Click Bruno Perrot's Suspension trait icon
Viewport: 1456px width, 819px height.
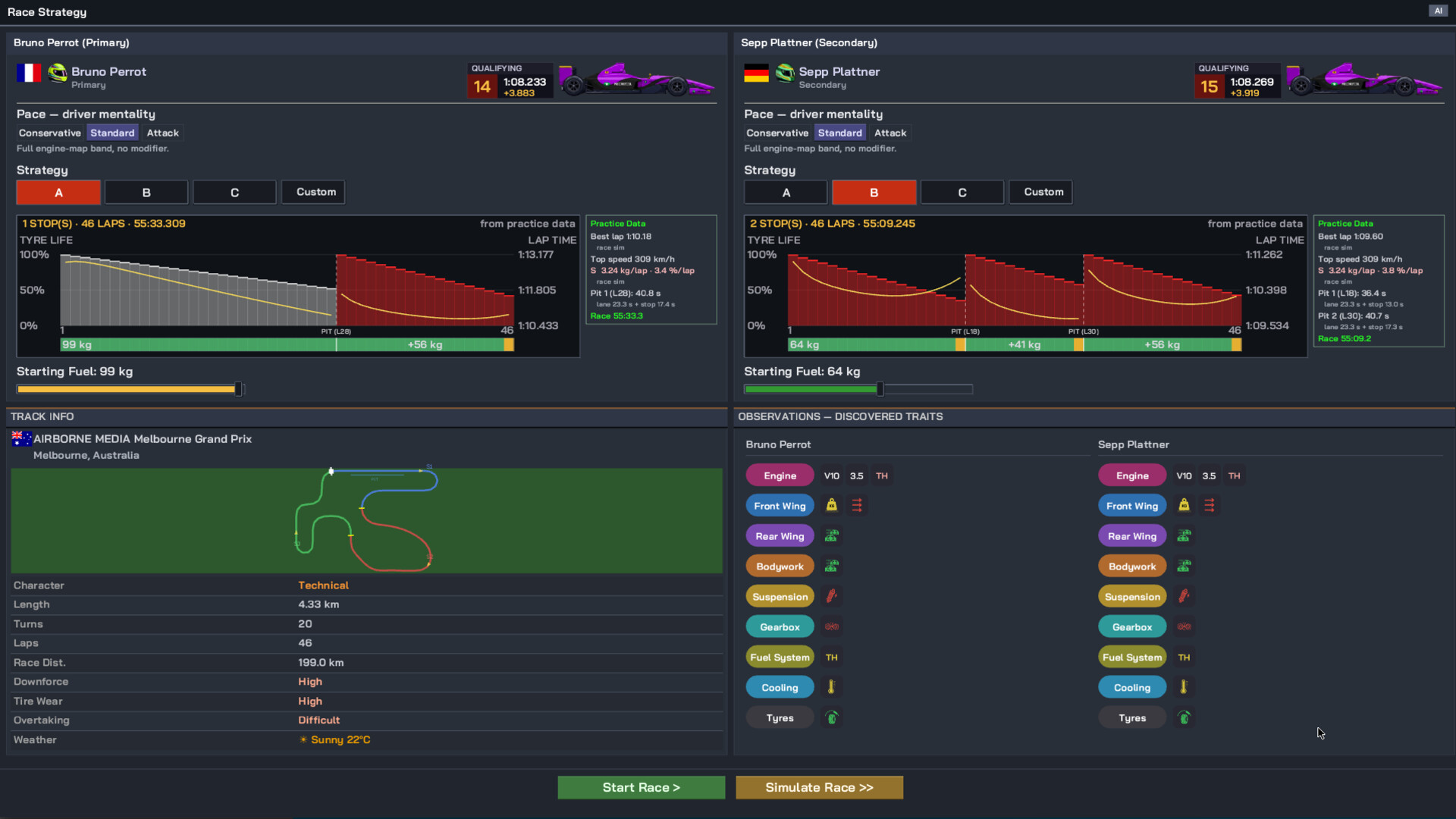point(831,596)
